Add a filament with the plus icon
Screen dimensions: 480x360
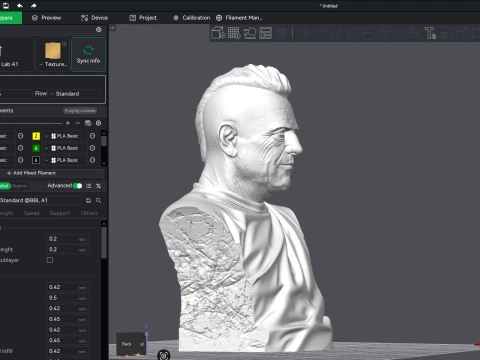[68, 123]
